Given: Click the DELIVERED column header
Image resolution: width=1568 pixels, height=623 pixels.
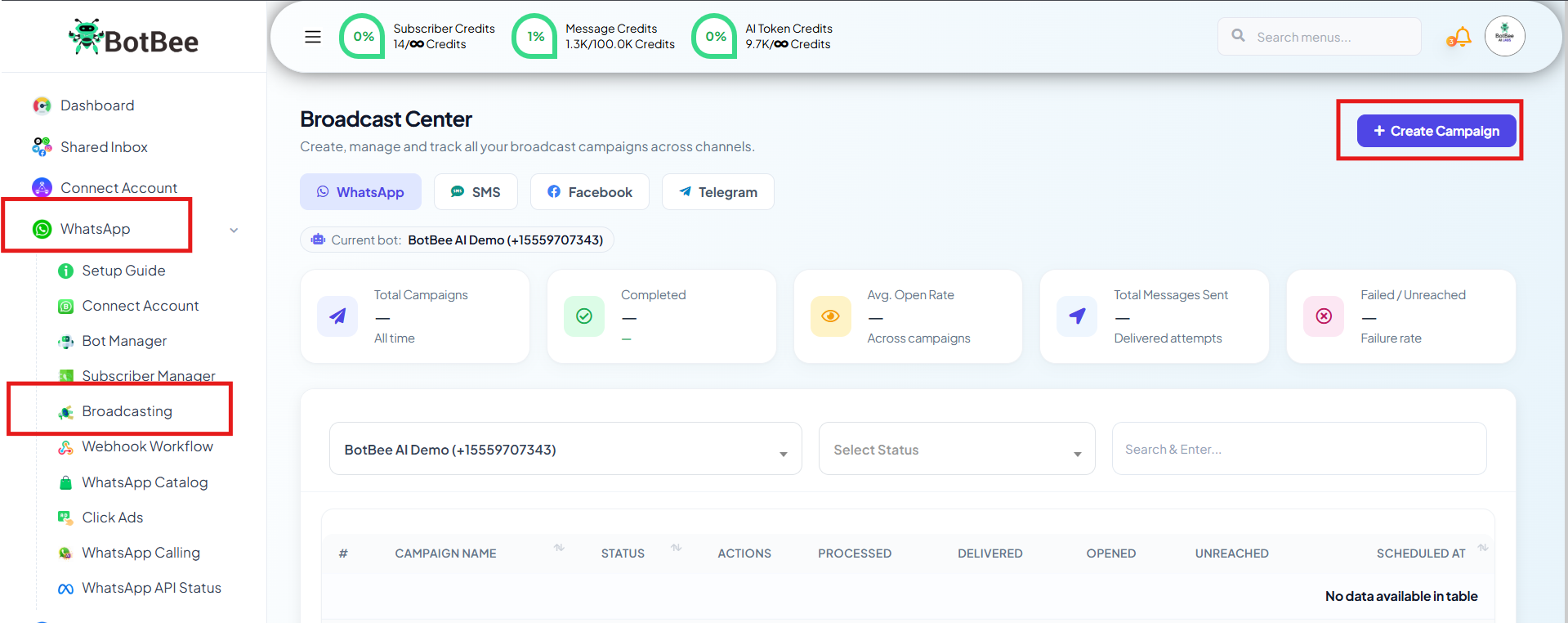Looking at the screenshot, I should [990, 554].
